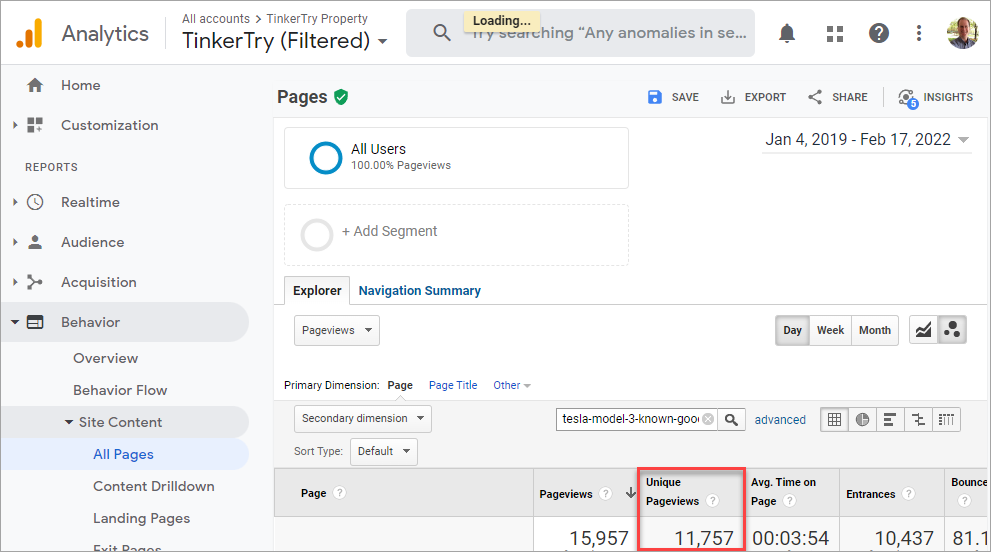Click the search magnifier in top bar
This screenshot has height=552, width=991.
(x=442, y=33)
